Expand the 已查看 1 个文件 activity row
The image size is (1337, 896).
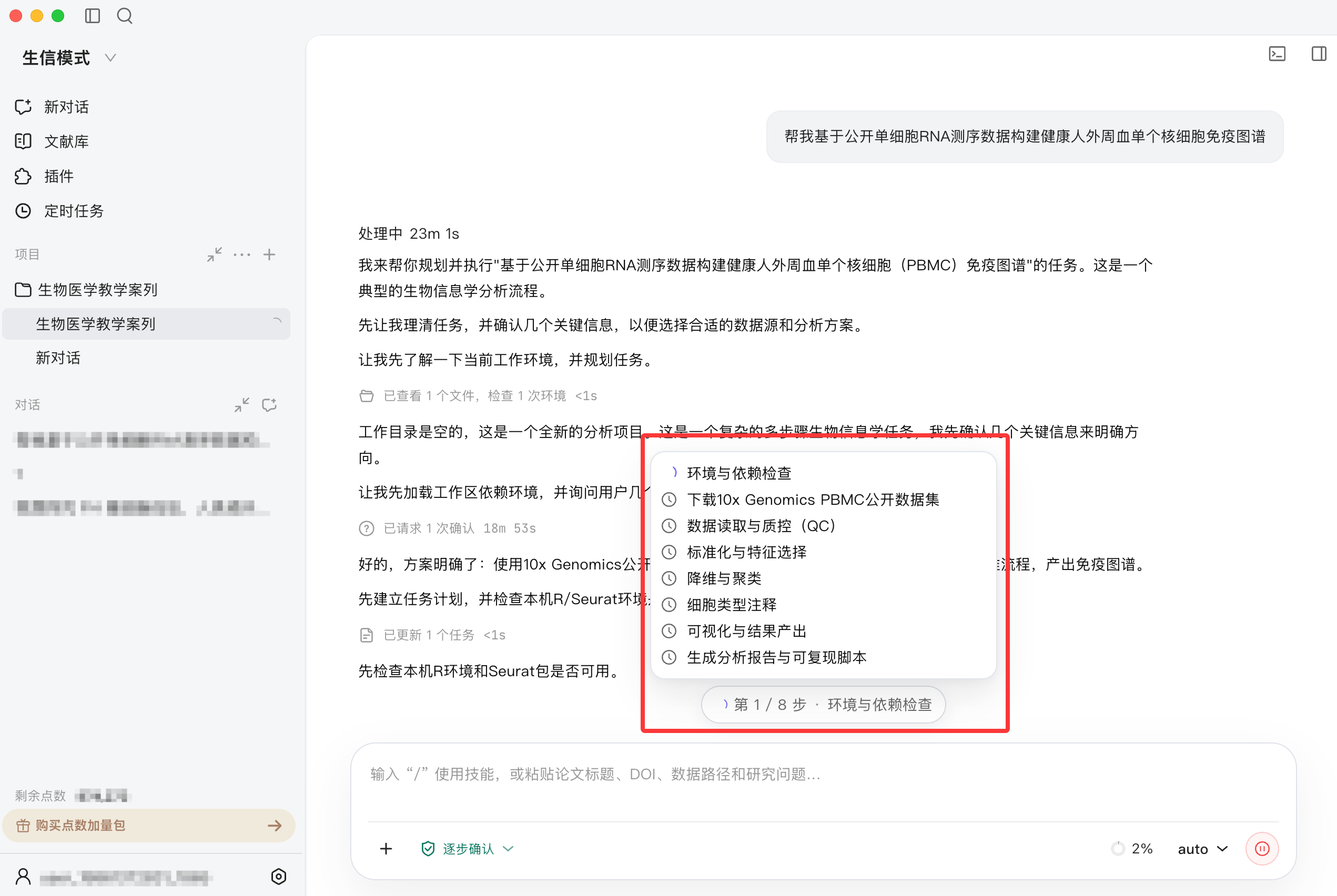(478, 395)
